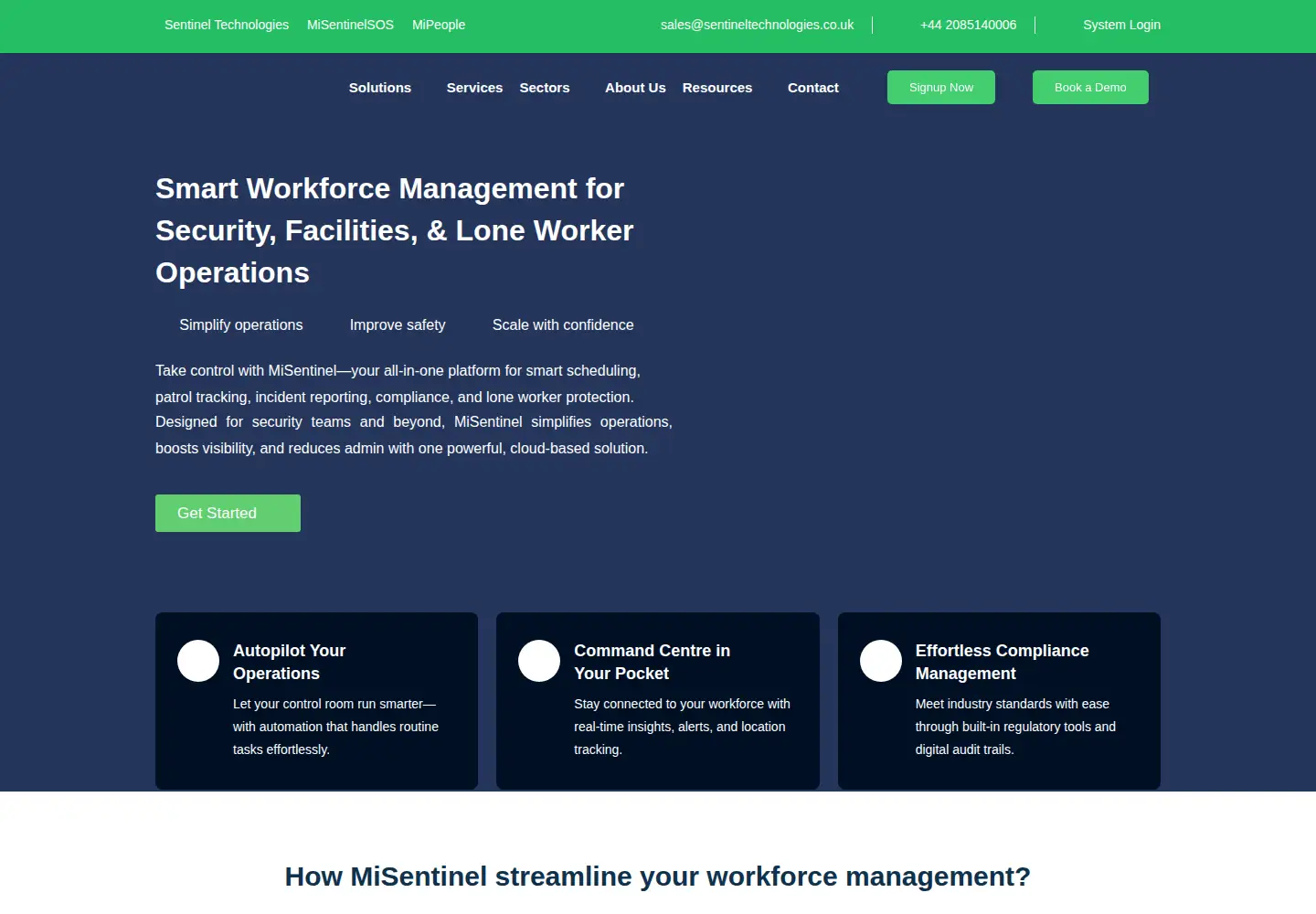This screenshot has width=1316, height=914.
Task: Click the Book a Demo button
Action: [1090, 88]
